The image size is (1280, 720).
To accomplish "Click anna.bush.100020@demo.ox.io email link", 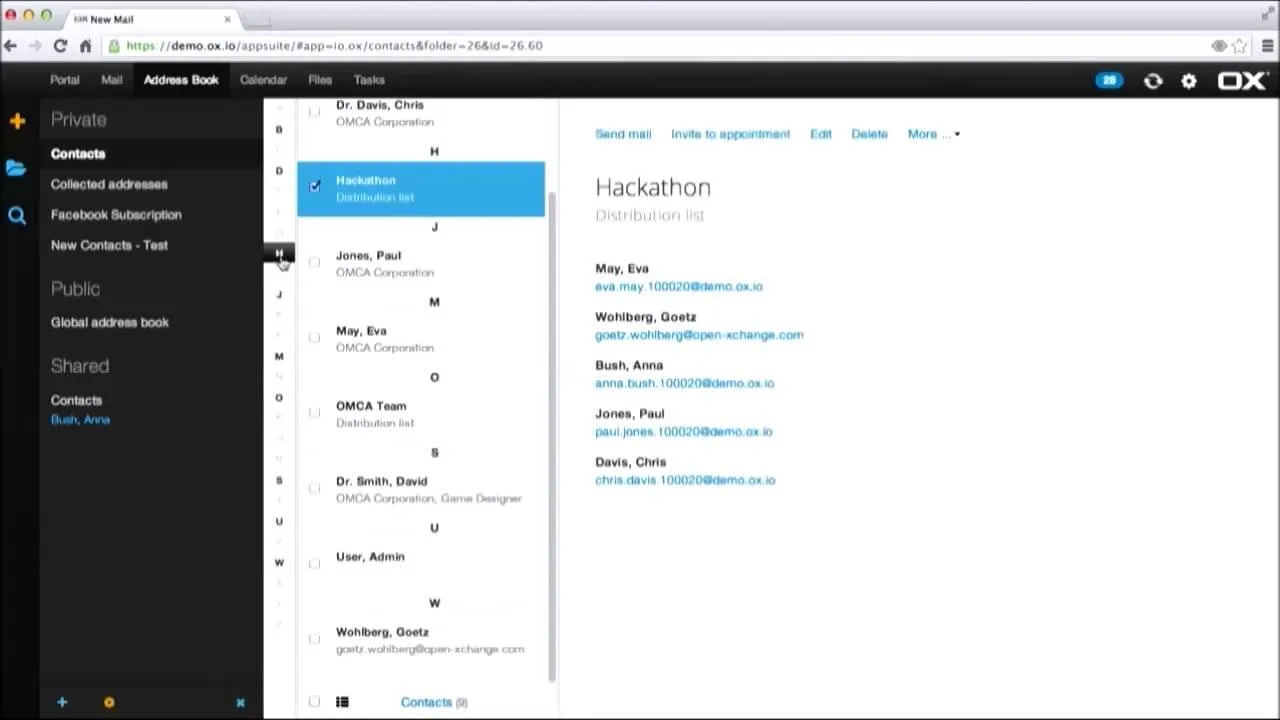I will coord(684,383).
